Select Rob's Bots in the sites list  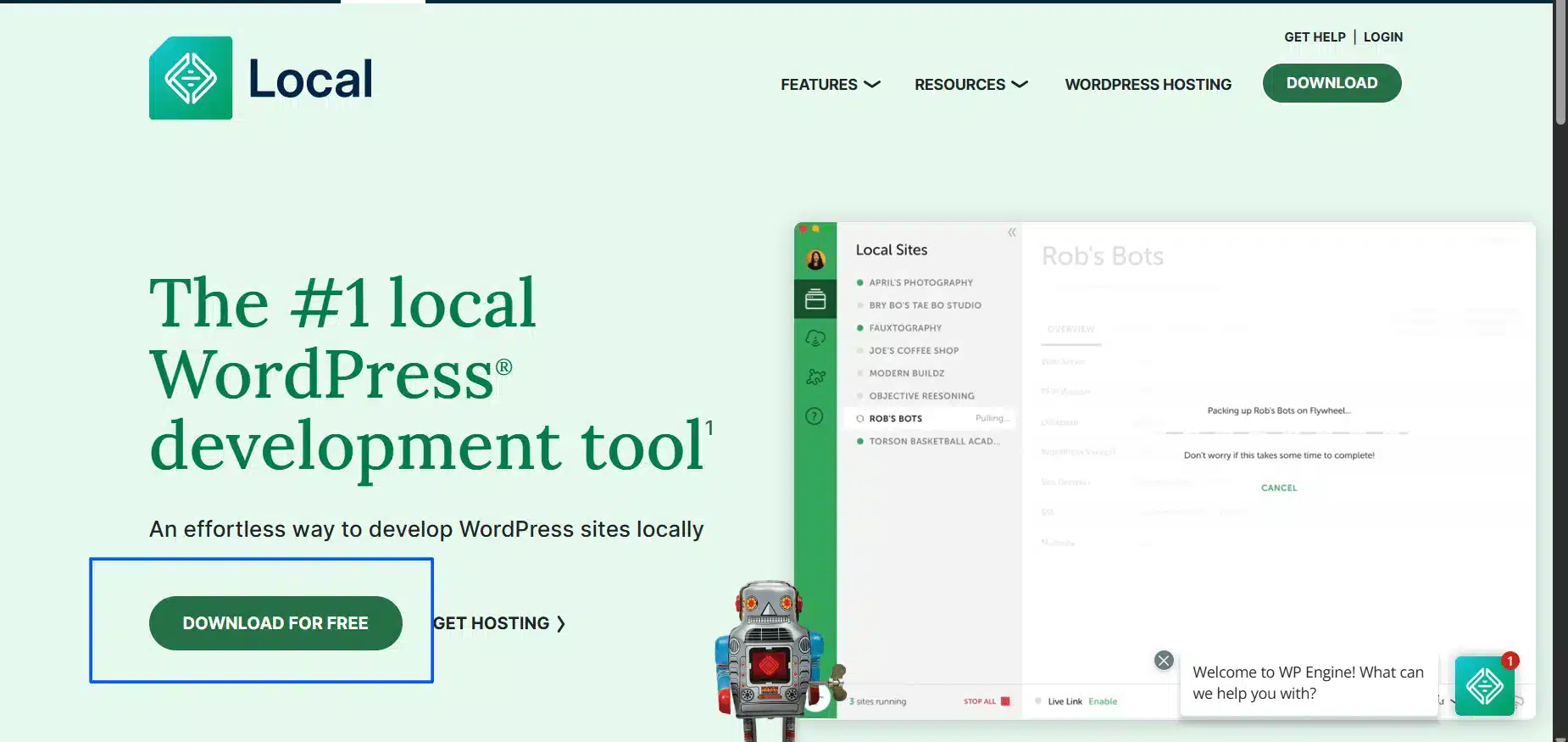click(931, 418)
